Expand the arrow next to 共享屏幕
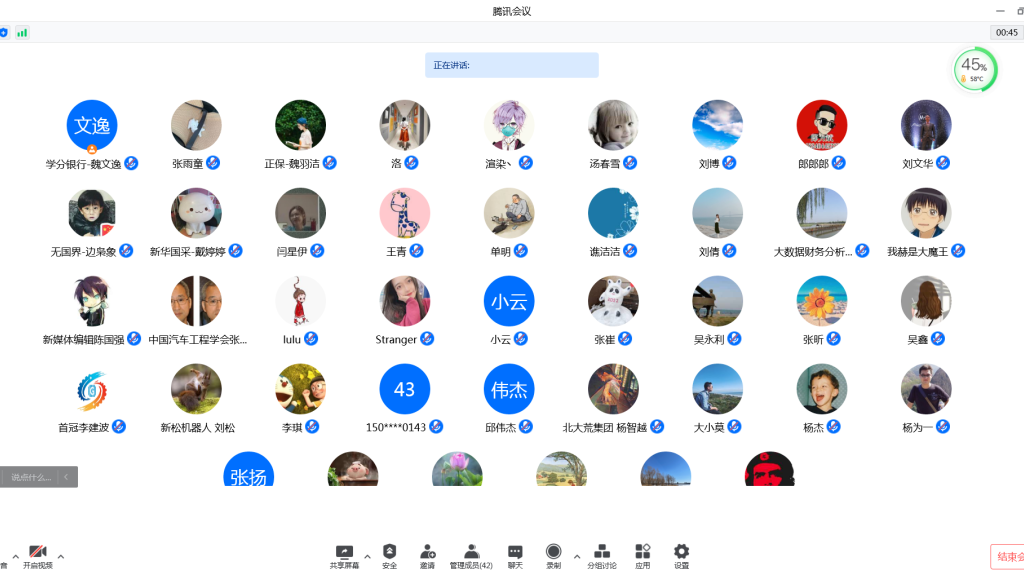This screenshot has height=575, width=1024. point(367,556)
